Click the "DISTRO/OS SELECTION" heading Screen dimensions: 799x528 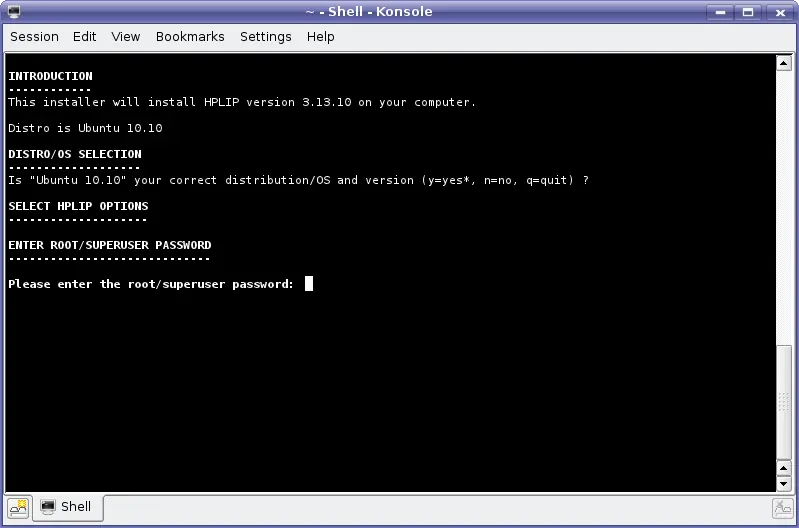click(75, 154)
